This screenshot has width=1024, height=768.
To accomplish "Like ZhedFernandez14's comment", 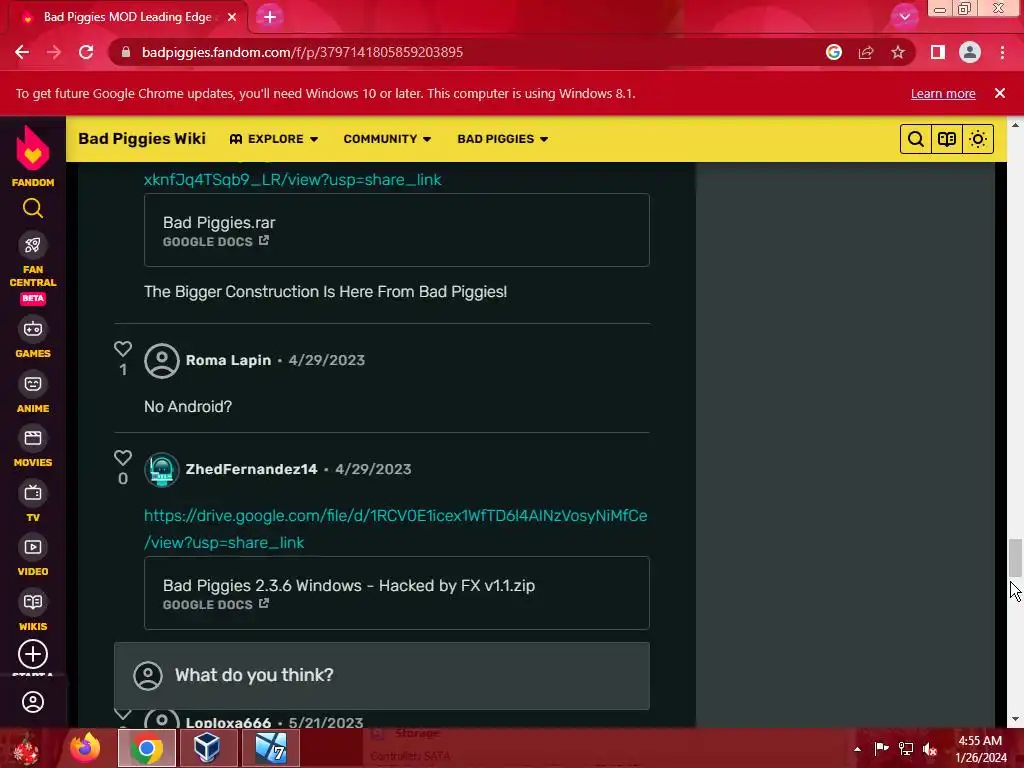I will click(x=123, y=458).
